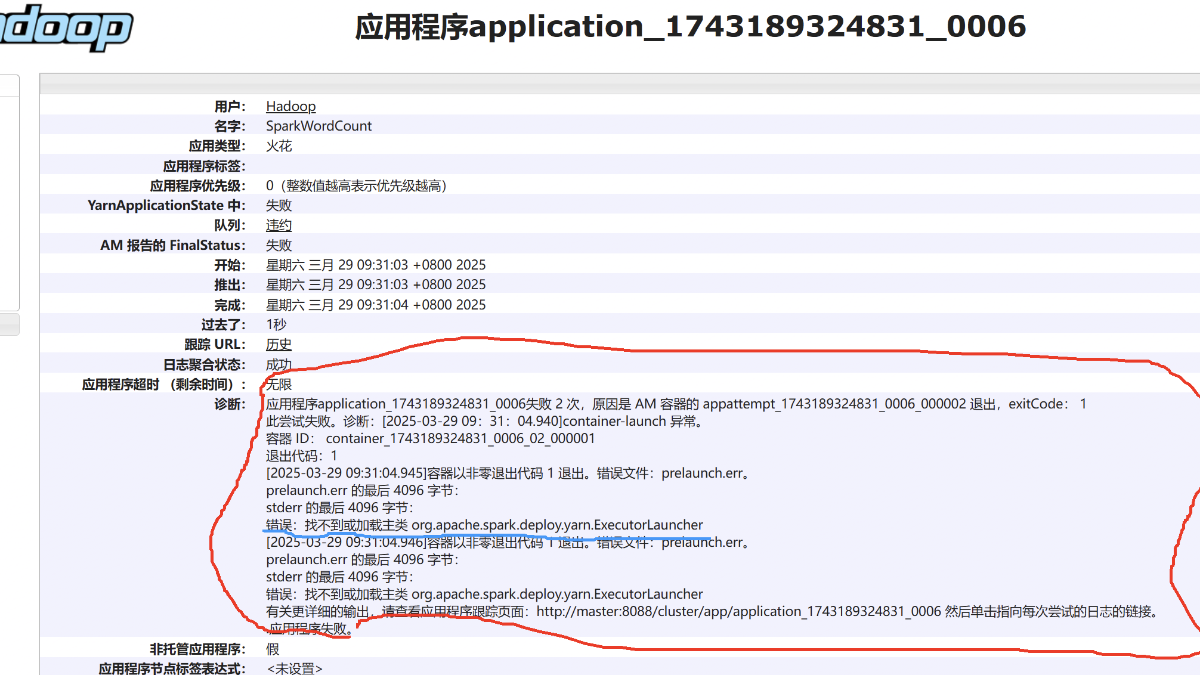Click the 1秒 elapsed time value

click(276, 325)
